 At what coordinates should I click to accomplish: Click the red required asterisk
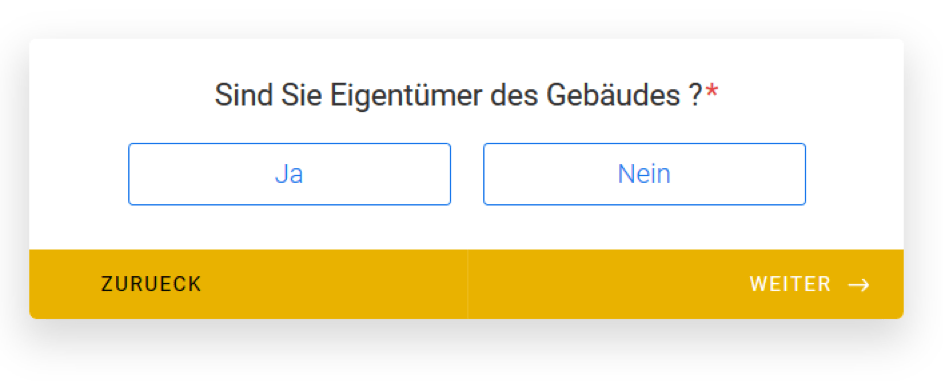click(x=712, y=93)
